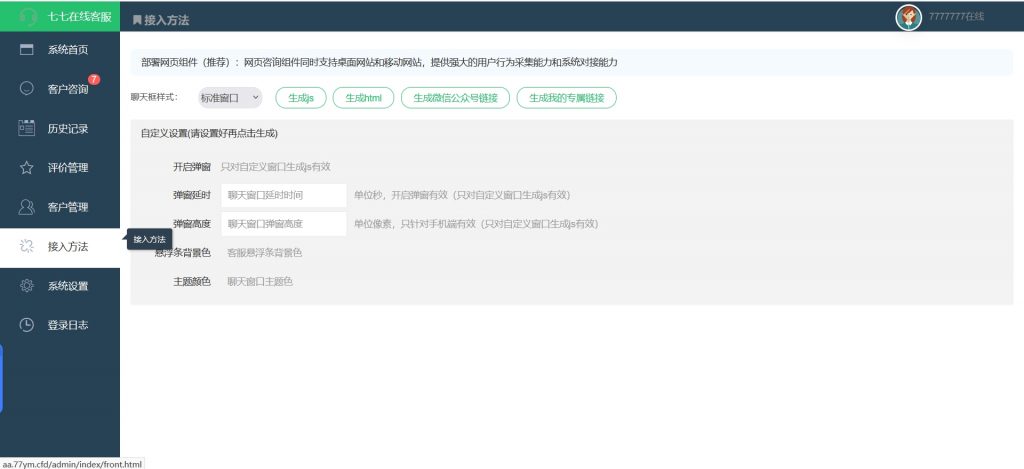Click the blue tab at left edge
This screenshot has height=469, width=1024.
1,379
